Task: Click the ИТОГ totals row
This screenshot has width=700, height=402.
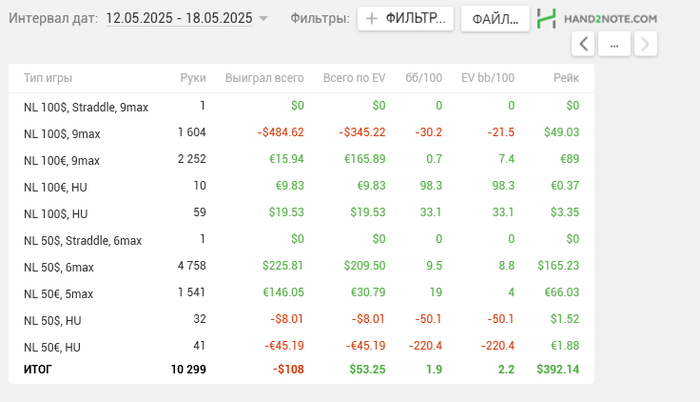Action: tap(38, 369)
